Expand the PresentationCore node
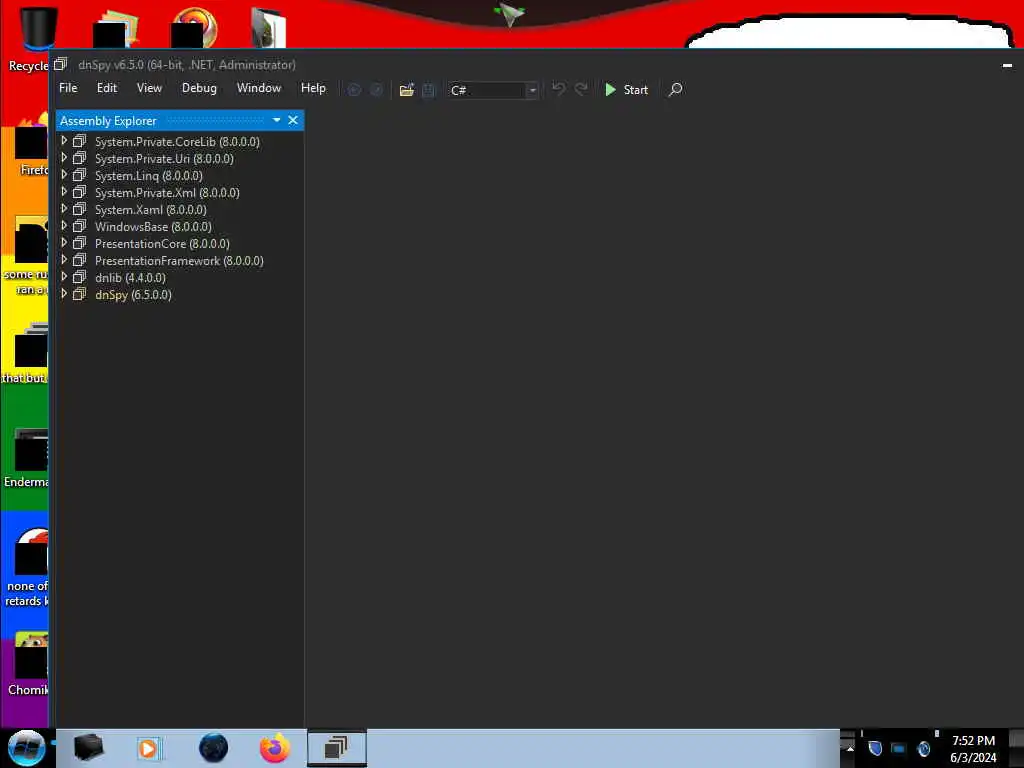The image size is (1024, 768). tap(64, 242)
